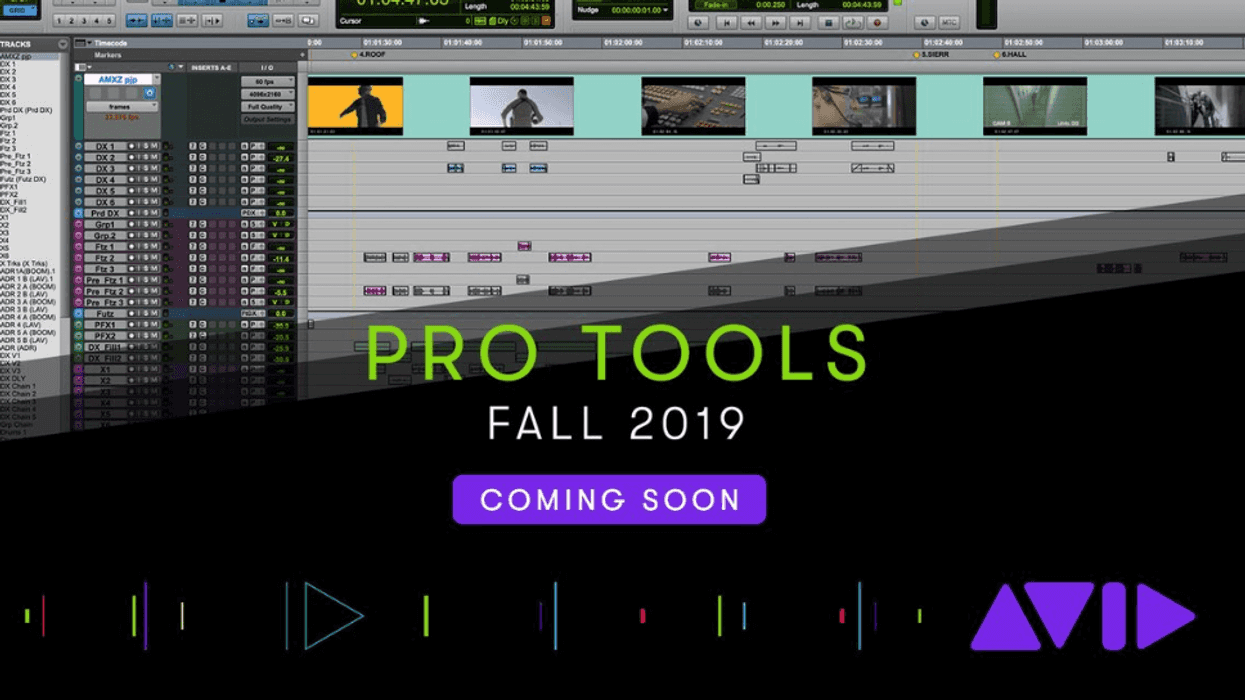Click the Return to Zero transport button

727,22
